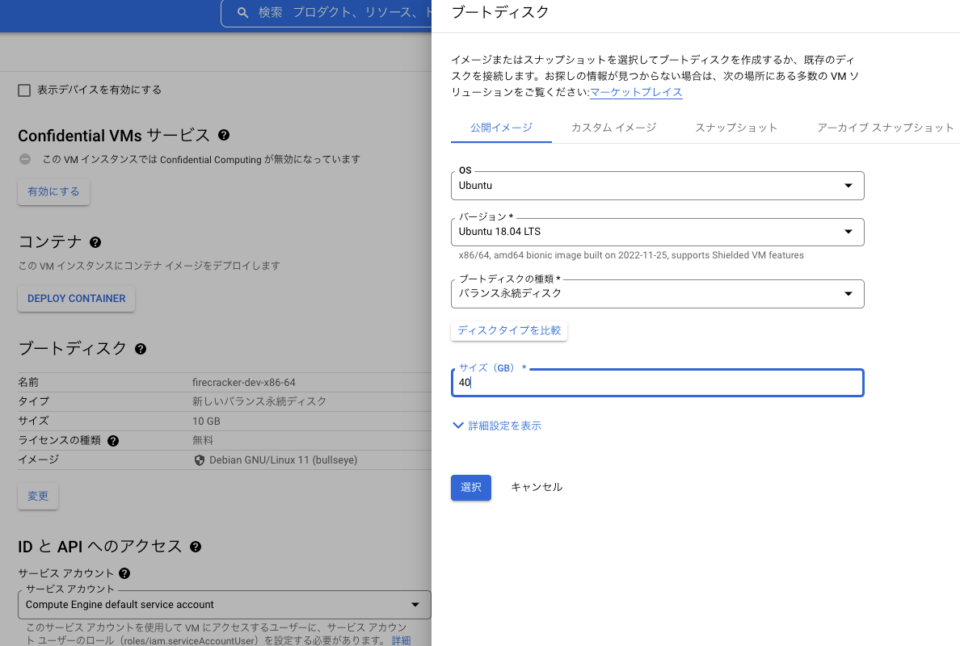Click the Confidential Computing disabled status indicator
Image resolution: width=960 pixels, height=646 pixels.
coord(22,158)
